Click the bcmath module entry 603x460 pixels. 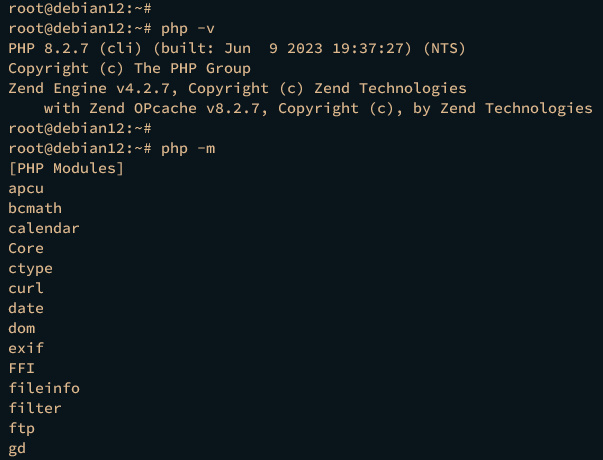pos(35,208)
